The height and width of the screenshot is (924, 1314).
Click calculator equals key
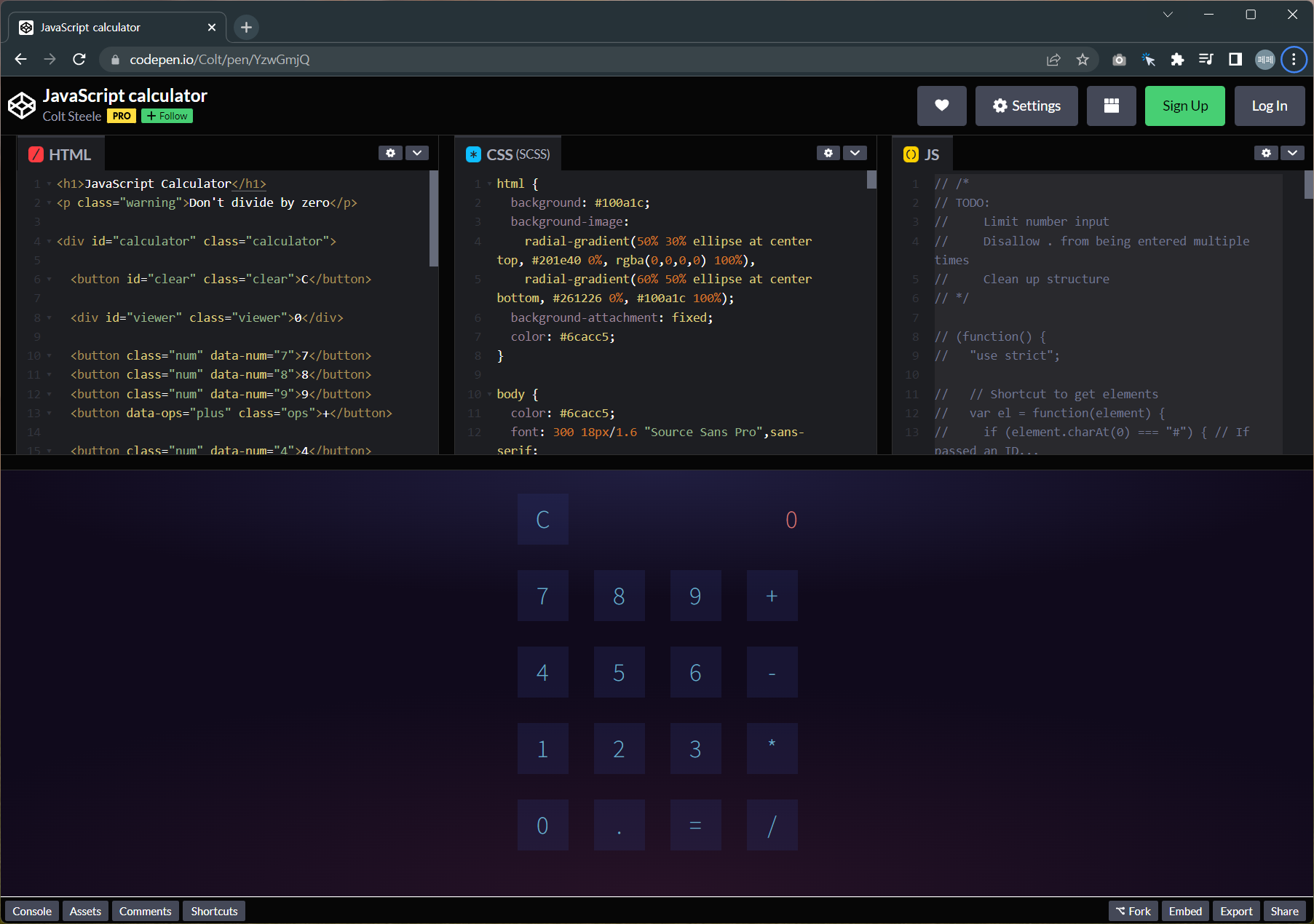pyautogui.click(x=696, y=825)
